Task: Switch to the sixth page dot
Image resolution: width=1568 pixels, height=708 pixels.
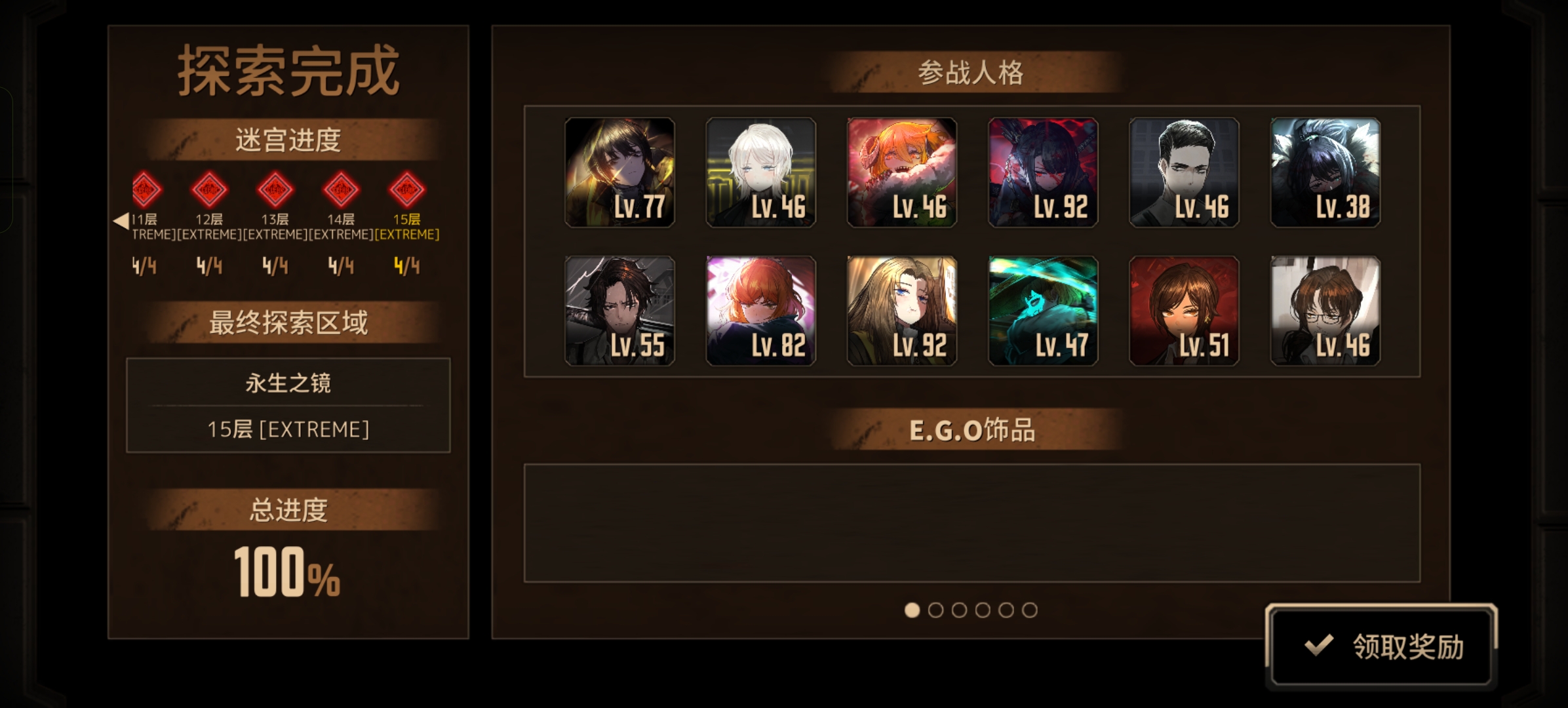Action: [1030, 610]
